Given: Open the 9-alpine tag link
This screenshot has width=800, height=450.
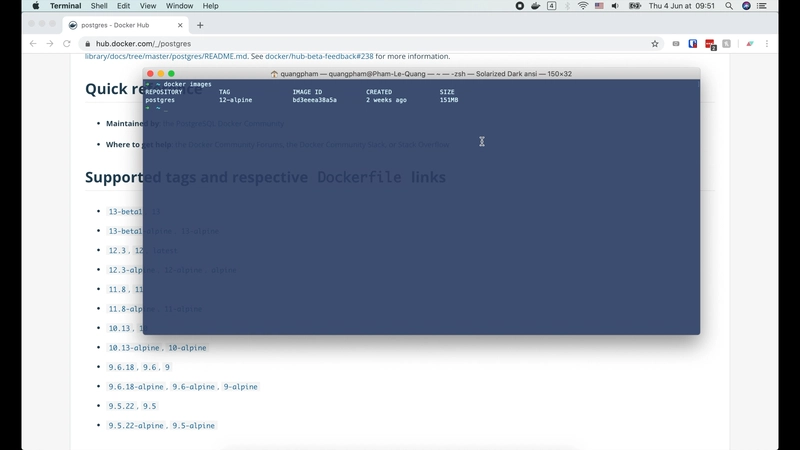Looking at the screenshot, I should 240,387.
